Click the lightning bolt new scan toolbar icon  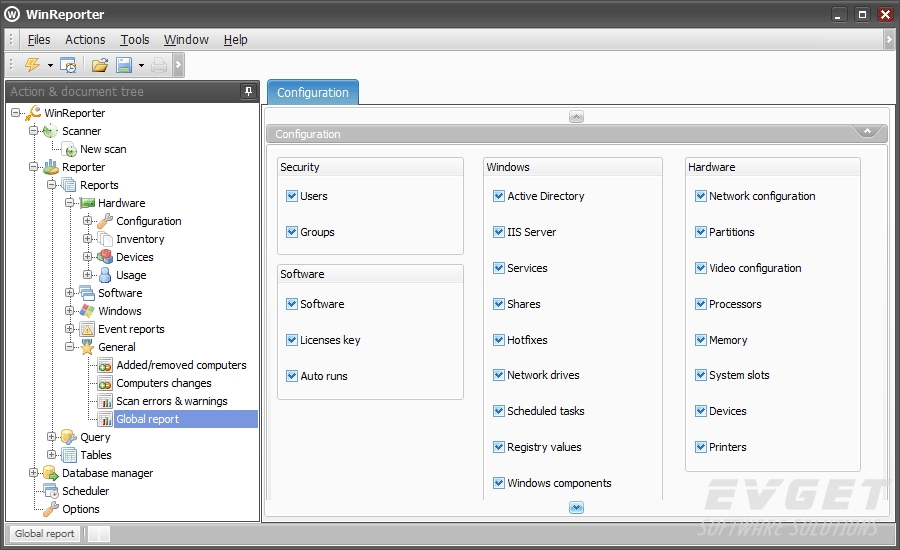pos(32,65)
